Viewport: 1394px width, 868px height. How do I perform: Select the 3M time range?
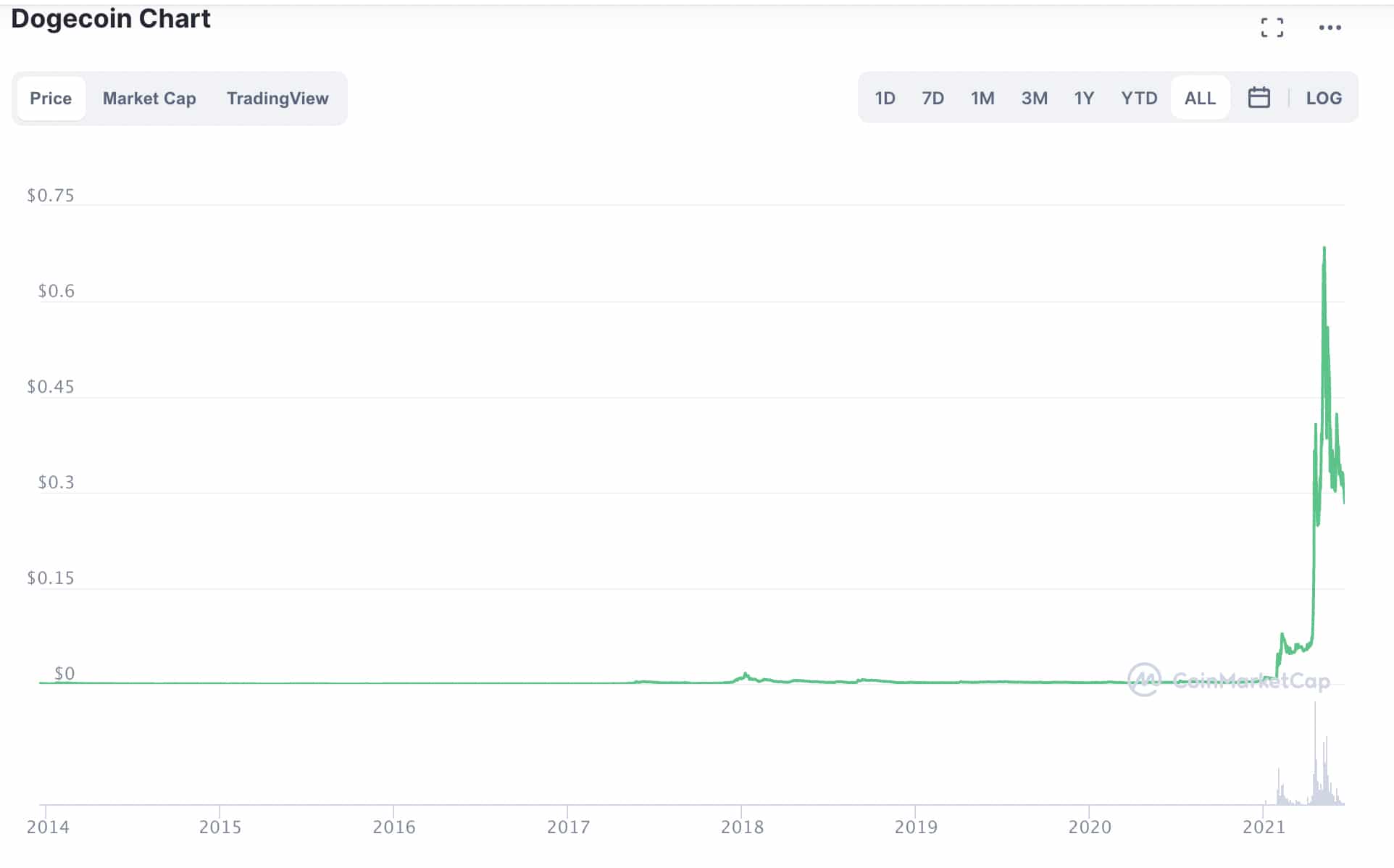[x=1034, y=98]
